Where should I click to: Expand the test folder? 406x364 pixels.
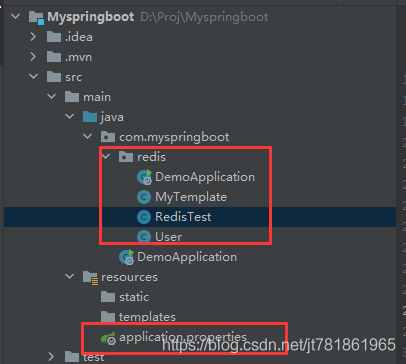(51, 357)
